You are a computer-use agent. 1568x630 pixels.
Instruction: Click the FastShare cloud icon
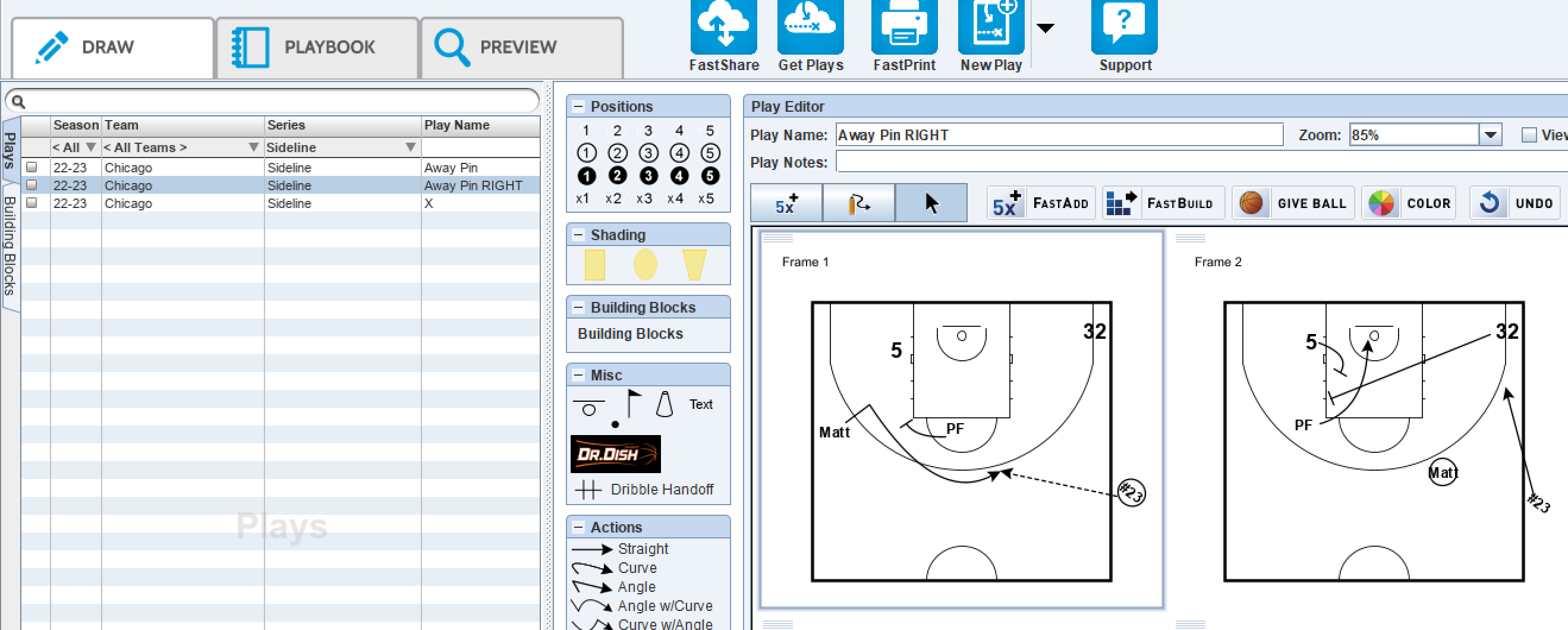[723, 27]
